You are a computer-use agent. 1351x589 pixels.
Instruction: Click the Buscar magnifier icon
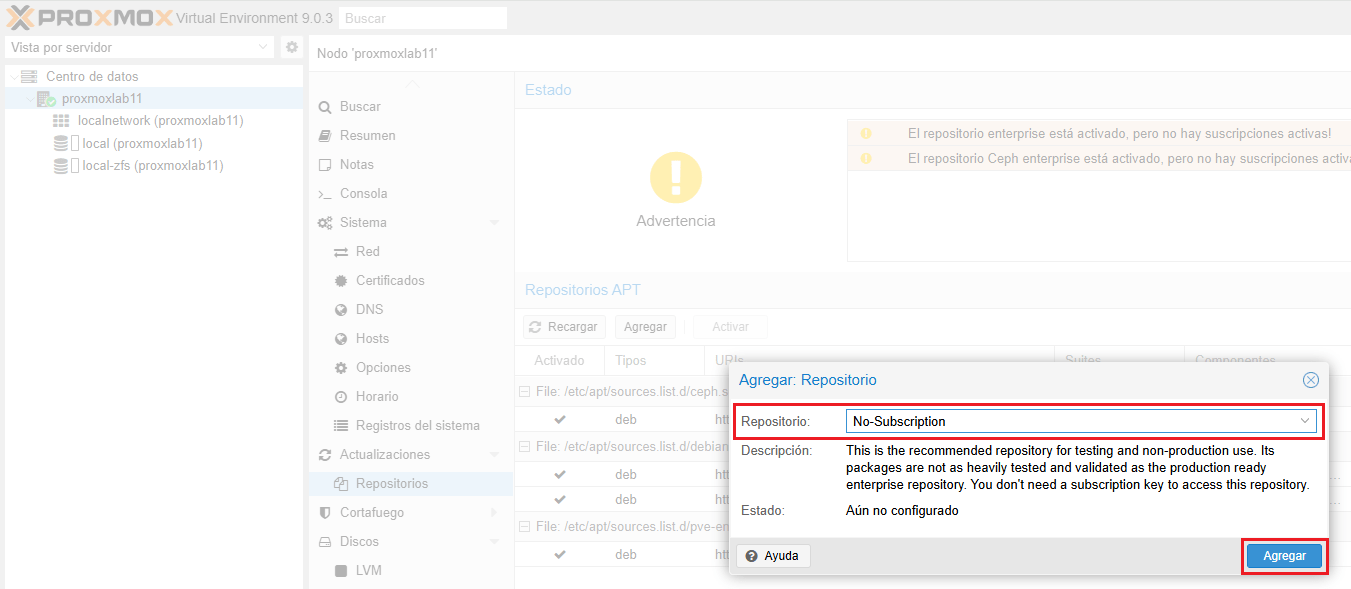324,107
